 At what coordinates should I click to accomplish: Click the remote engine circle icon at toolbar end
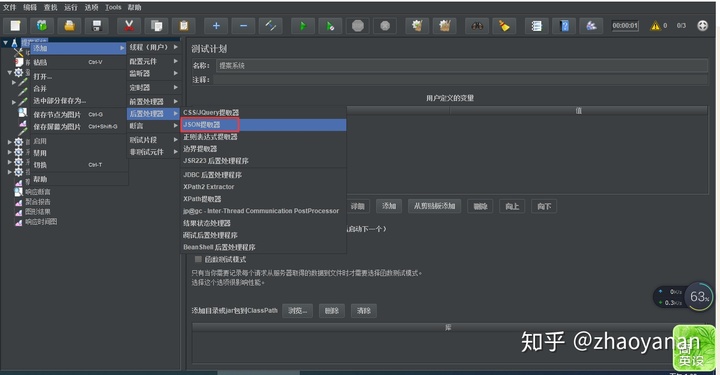click(x=702, y=26)
